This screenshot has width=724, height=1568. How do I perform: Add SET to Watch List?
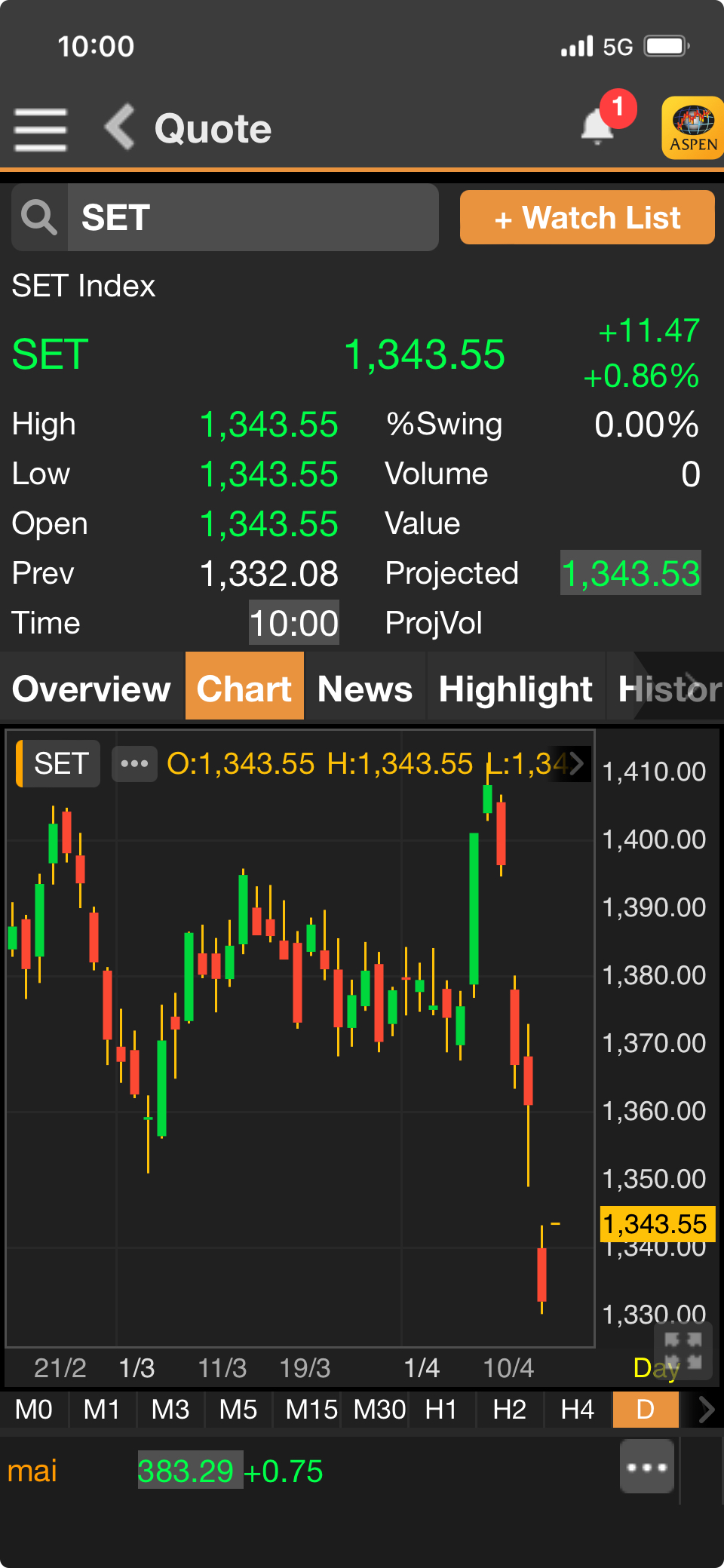click(587, 218)
